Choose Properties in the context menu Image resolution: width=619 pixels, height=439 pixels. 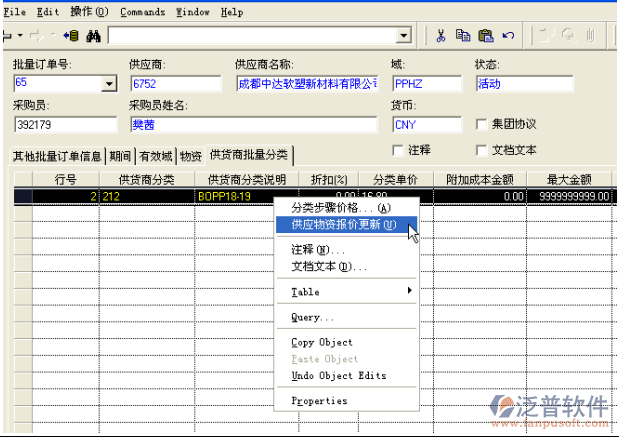tap(319, 400)
